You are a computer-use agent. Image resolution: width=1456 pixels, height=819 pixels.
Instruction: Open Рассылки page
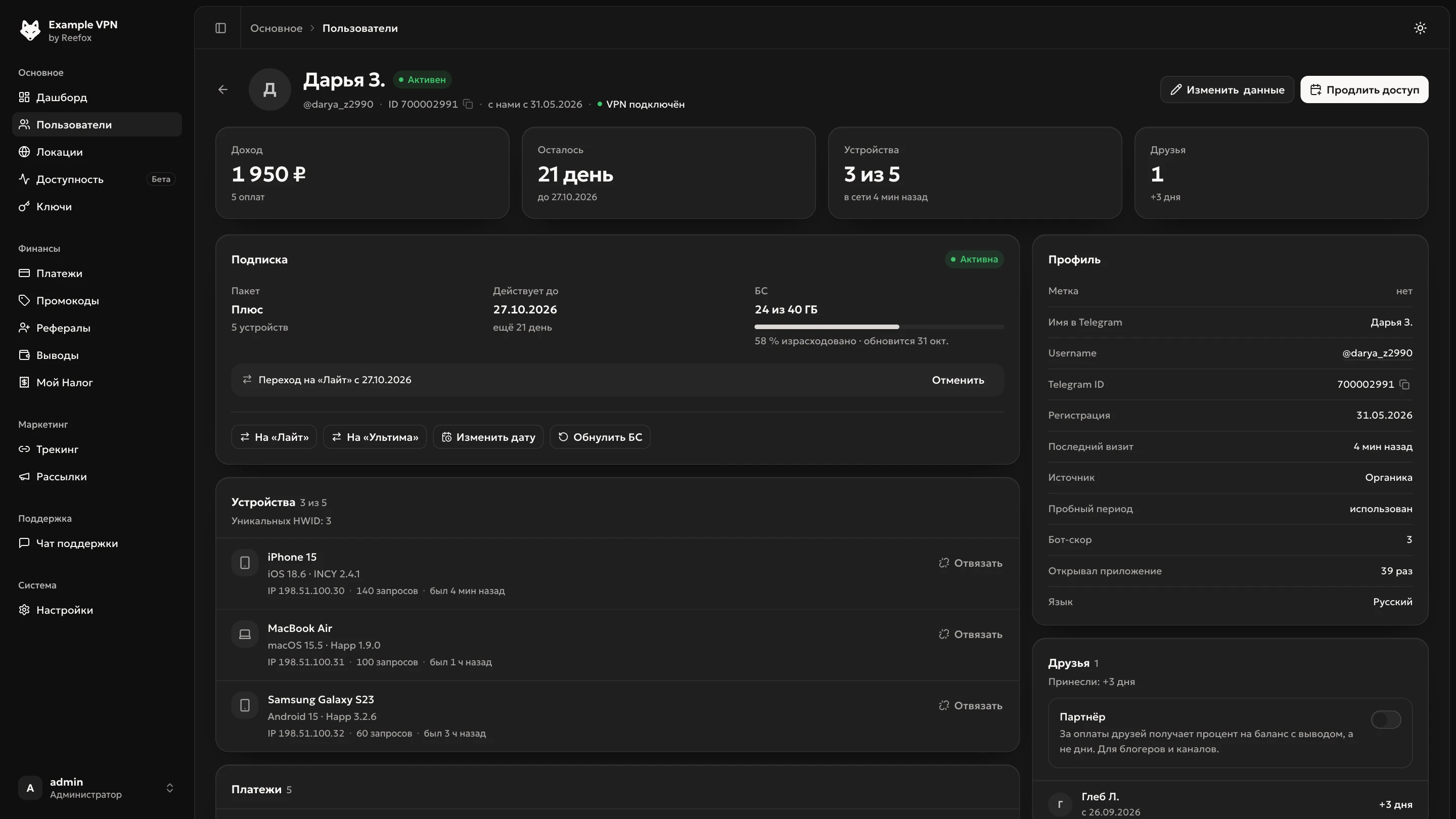(x=97, y=476)
